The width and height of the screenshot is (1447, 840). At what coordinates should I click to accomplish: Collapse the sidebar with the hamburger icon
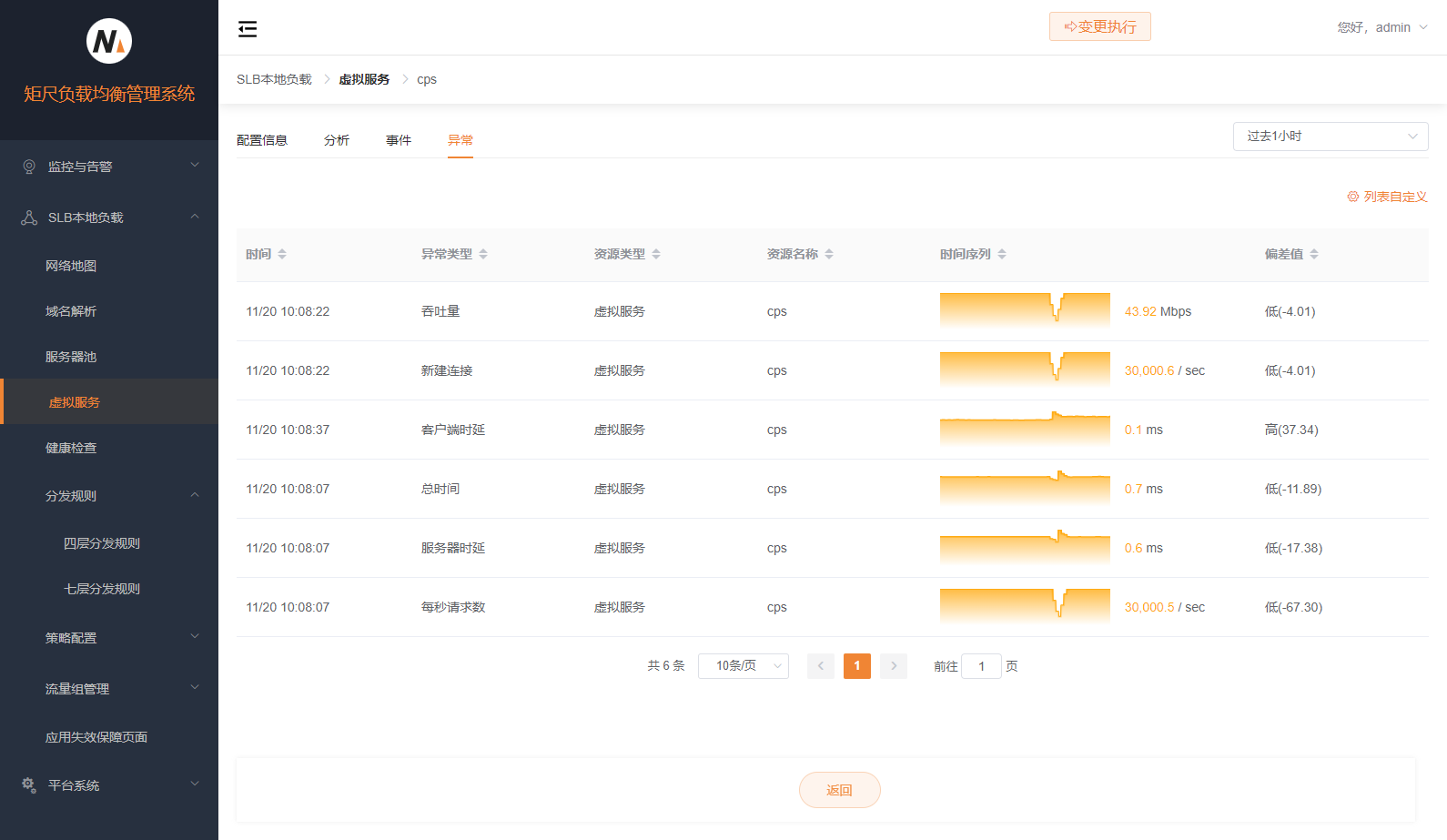(248, 29)
